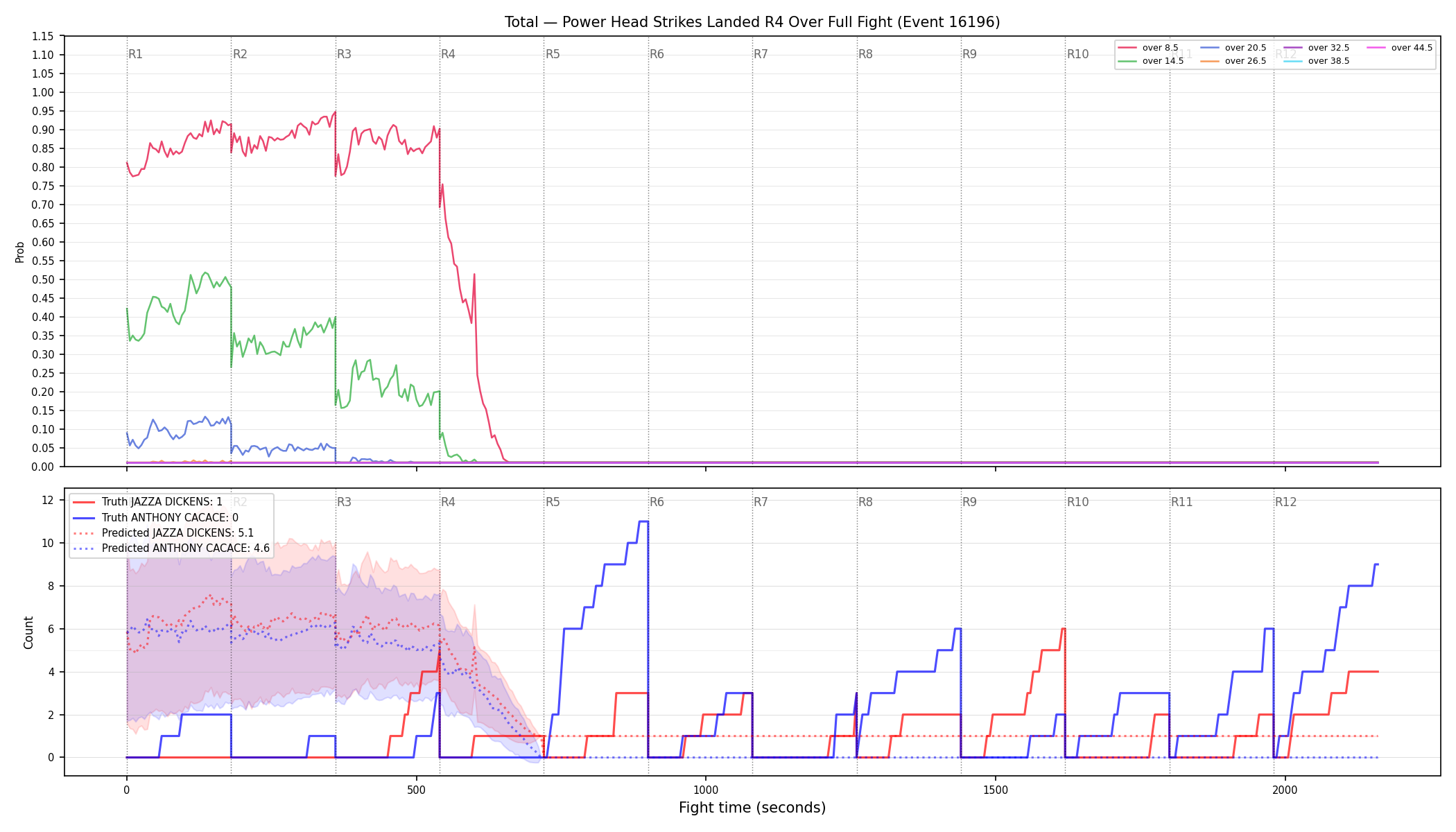1456x832 pixels.
Task: Click the 'over 20.5' legend label
Action: click(1245, 48)
